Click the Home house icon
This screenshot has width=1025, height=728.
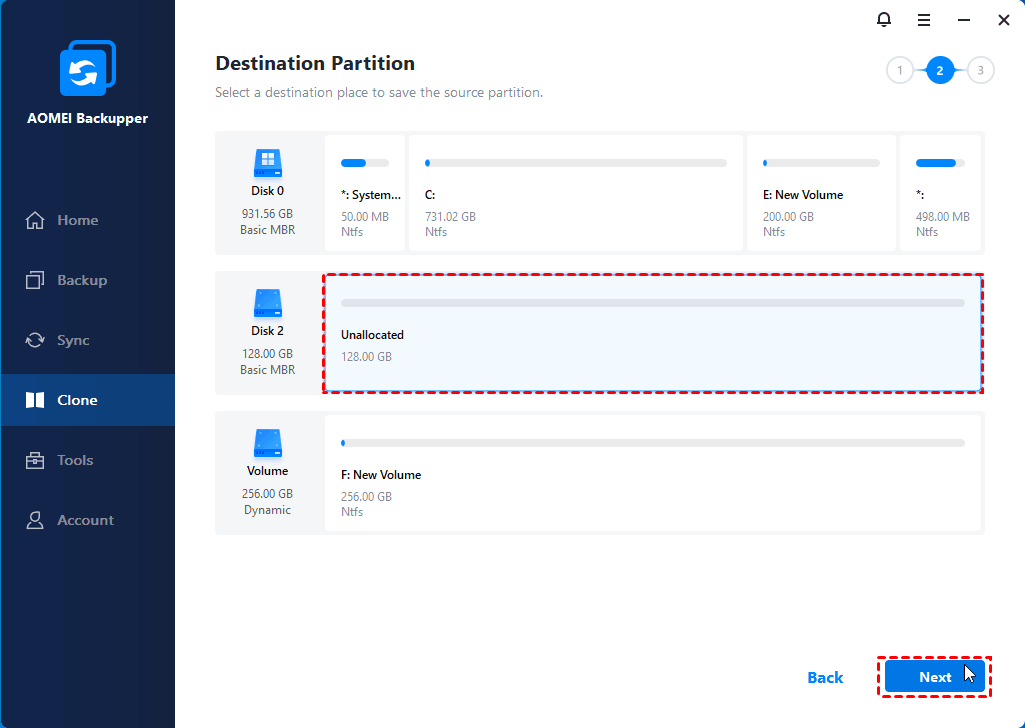pyautogui.click(x=35, y=220)
